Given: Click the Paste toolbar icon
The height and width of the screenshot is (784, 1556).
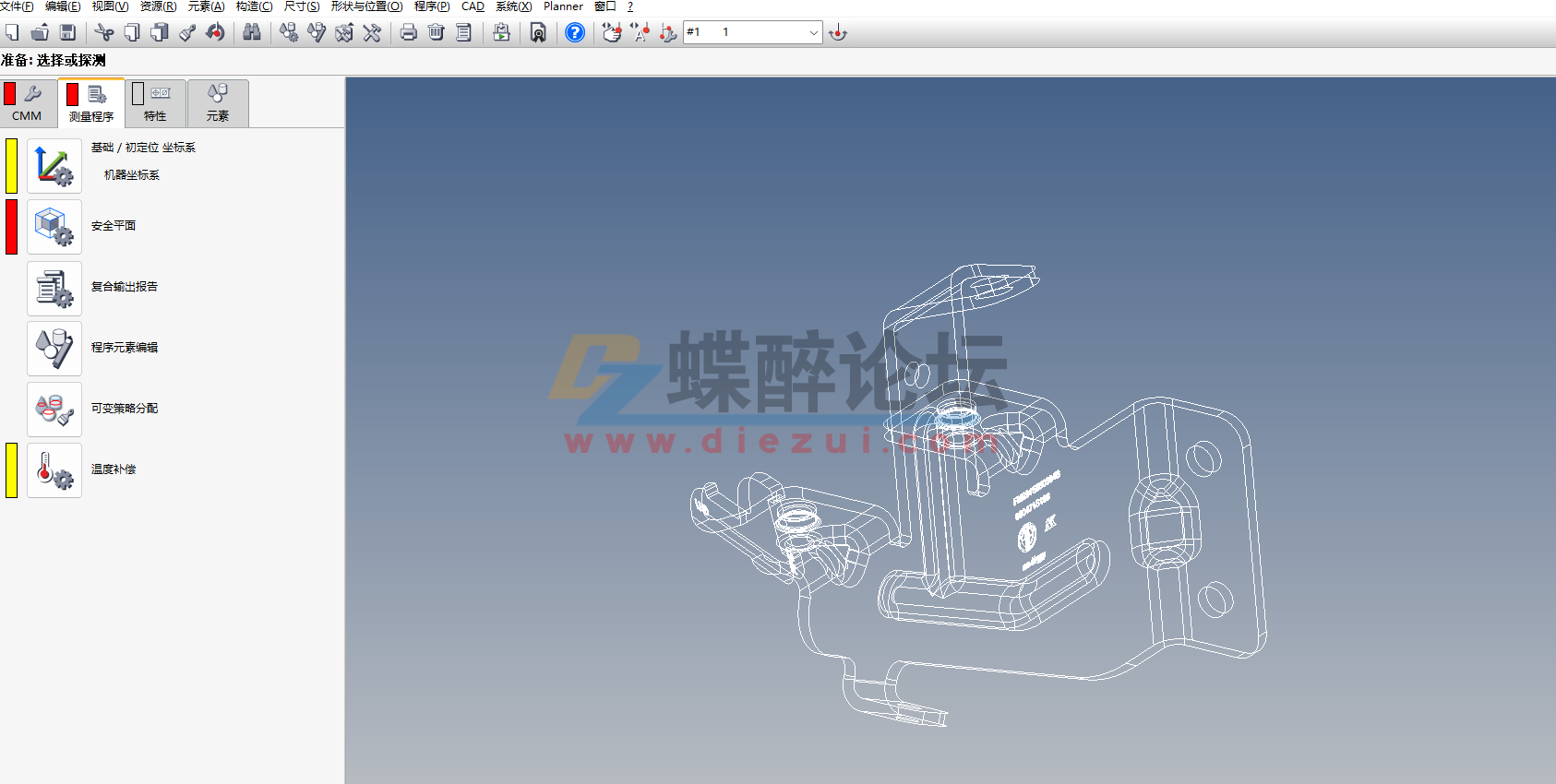Looking at the screenshot, I should [160, 33].
